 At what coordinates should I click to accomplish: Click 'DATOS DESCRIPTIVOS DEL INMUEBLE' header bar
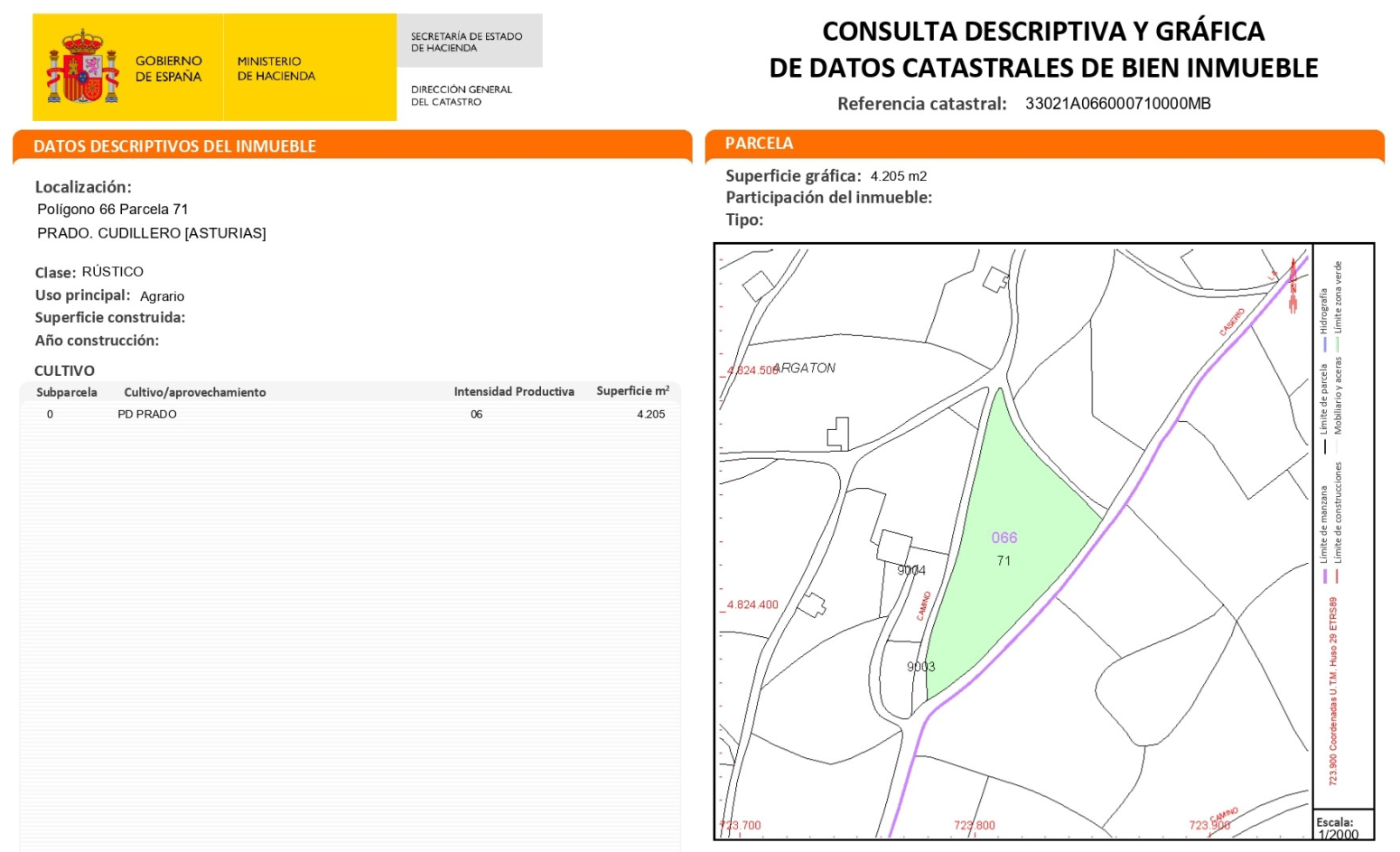(x=352, y=145)
